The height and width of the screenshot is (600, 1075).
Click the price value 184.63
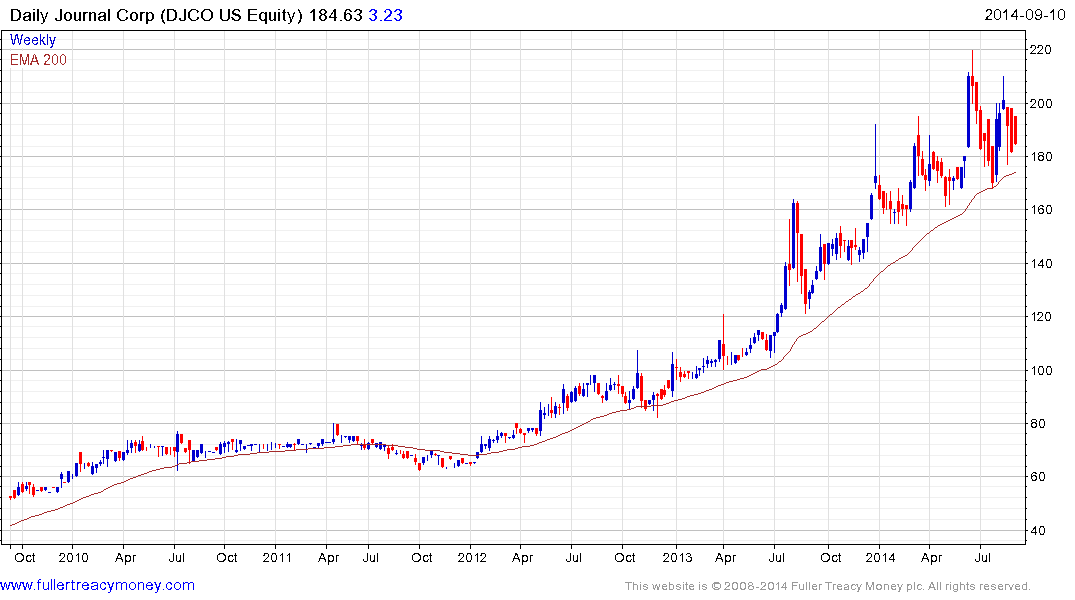pyautogui.click(x=335, y=15)
